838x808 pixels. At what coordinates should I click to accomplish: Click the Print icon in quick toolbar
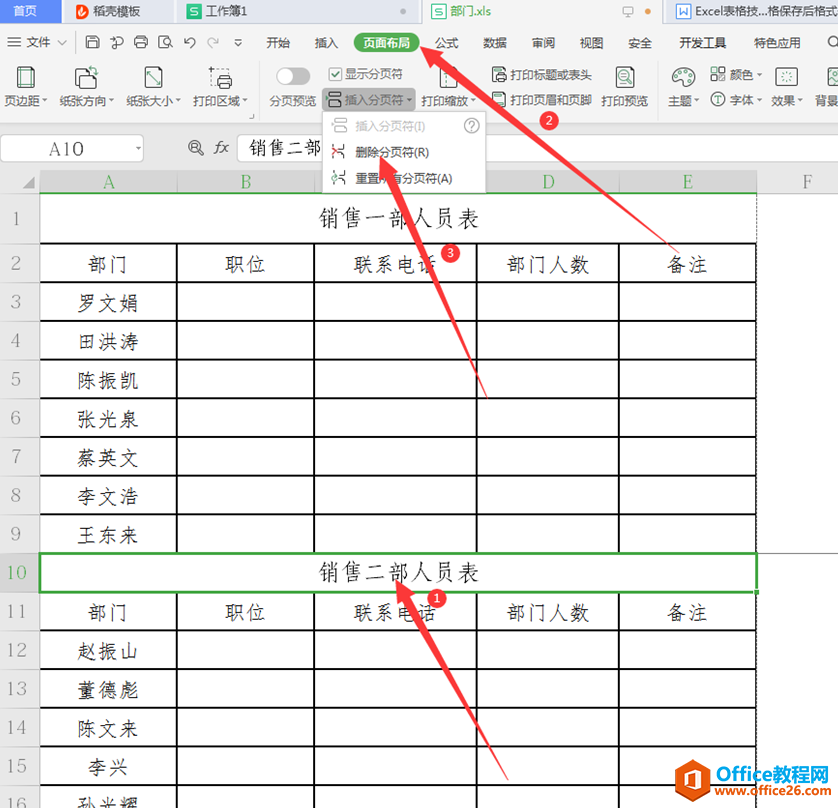click(x=141, y=42)
